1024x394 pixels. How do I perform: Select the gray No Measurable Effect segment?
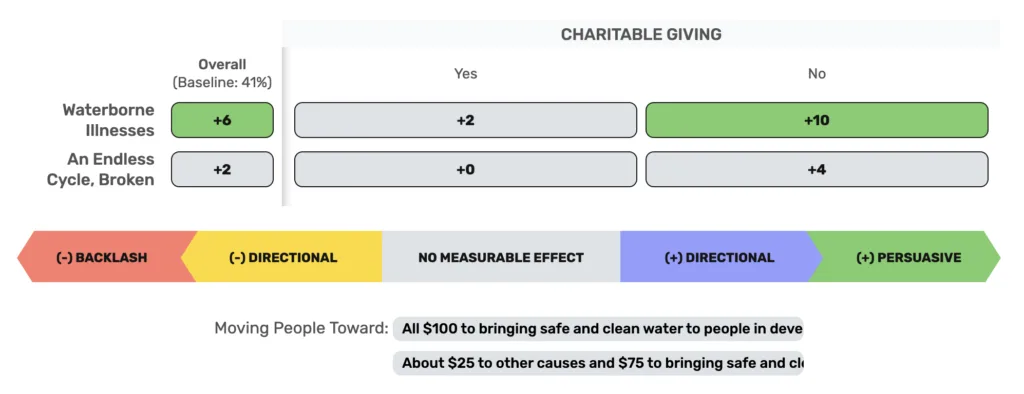tap(501, 257)
